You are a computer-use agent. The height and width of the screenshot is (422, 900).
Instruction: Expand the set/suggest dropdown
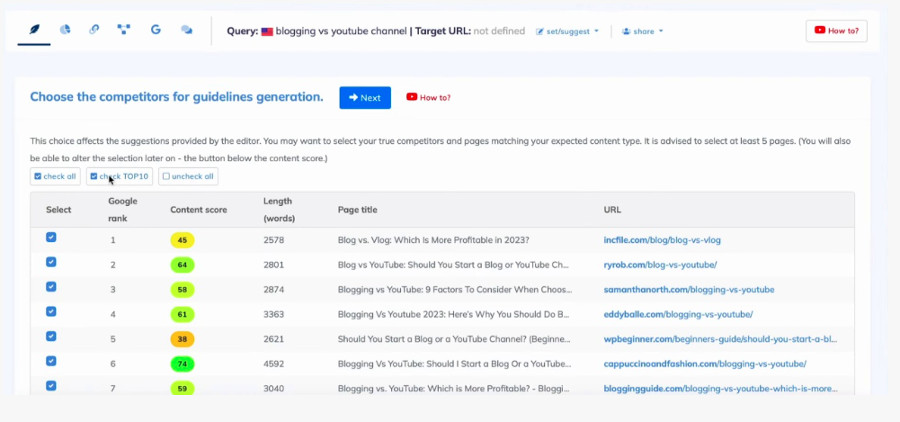[567, 31]
